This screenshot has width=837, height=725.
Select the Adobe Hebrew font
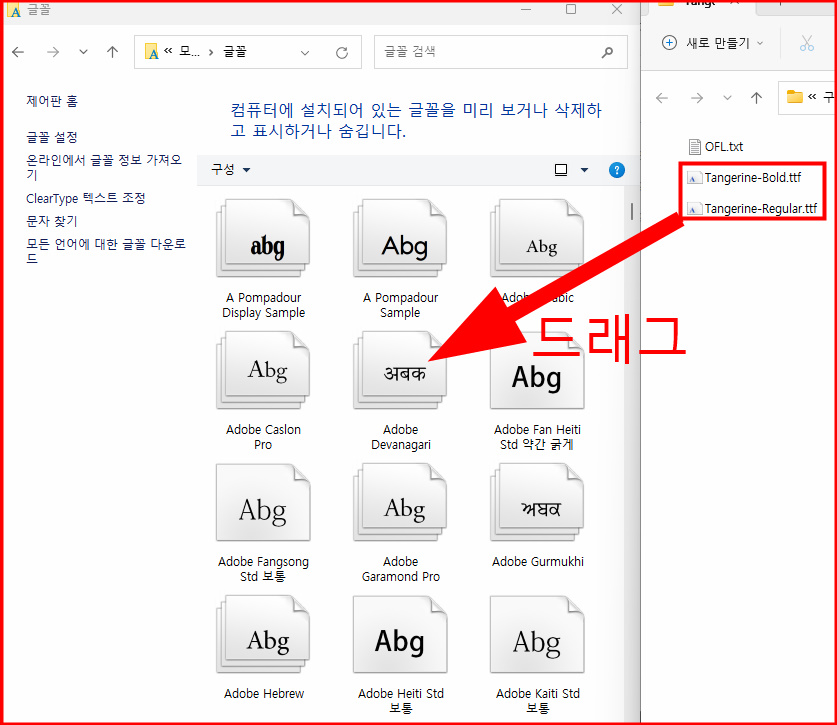point(263,648)
